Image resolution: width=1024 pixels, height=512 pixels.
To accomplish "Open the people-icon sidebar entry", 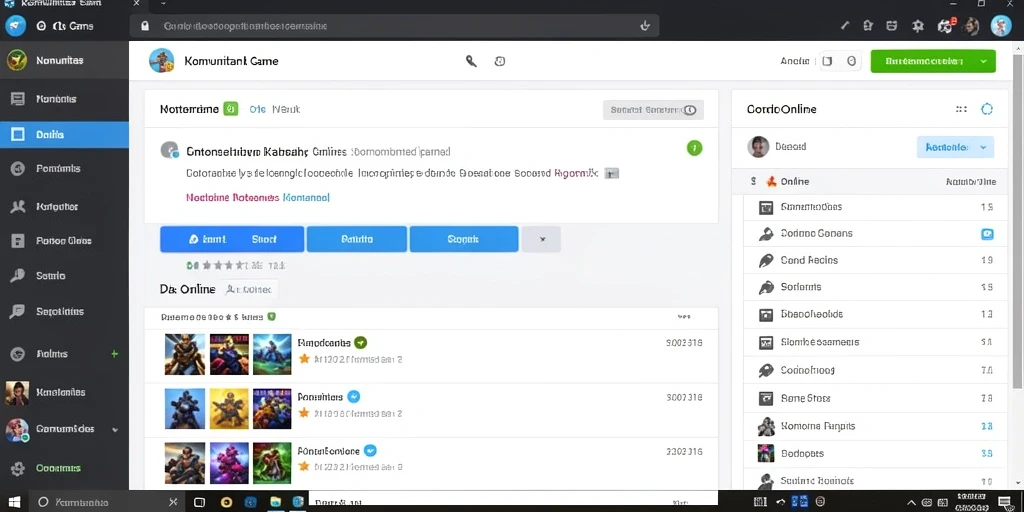I will pos(65,206).
